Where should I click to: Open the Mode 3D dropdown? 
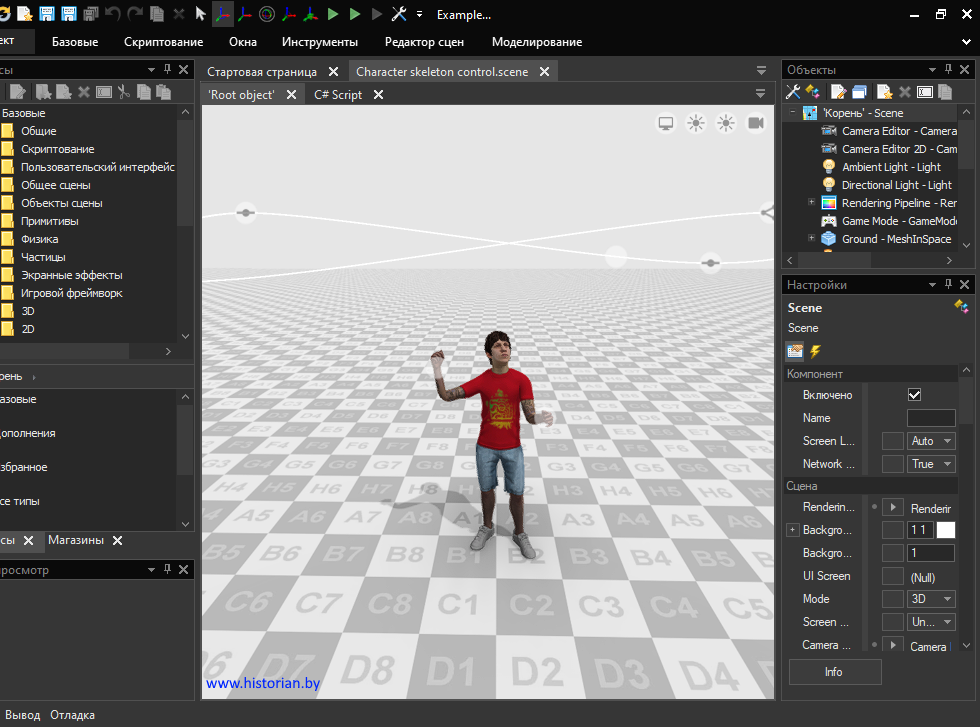point(931,599)
